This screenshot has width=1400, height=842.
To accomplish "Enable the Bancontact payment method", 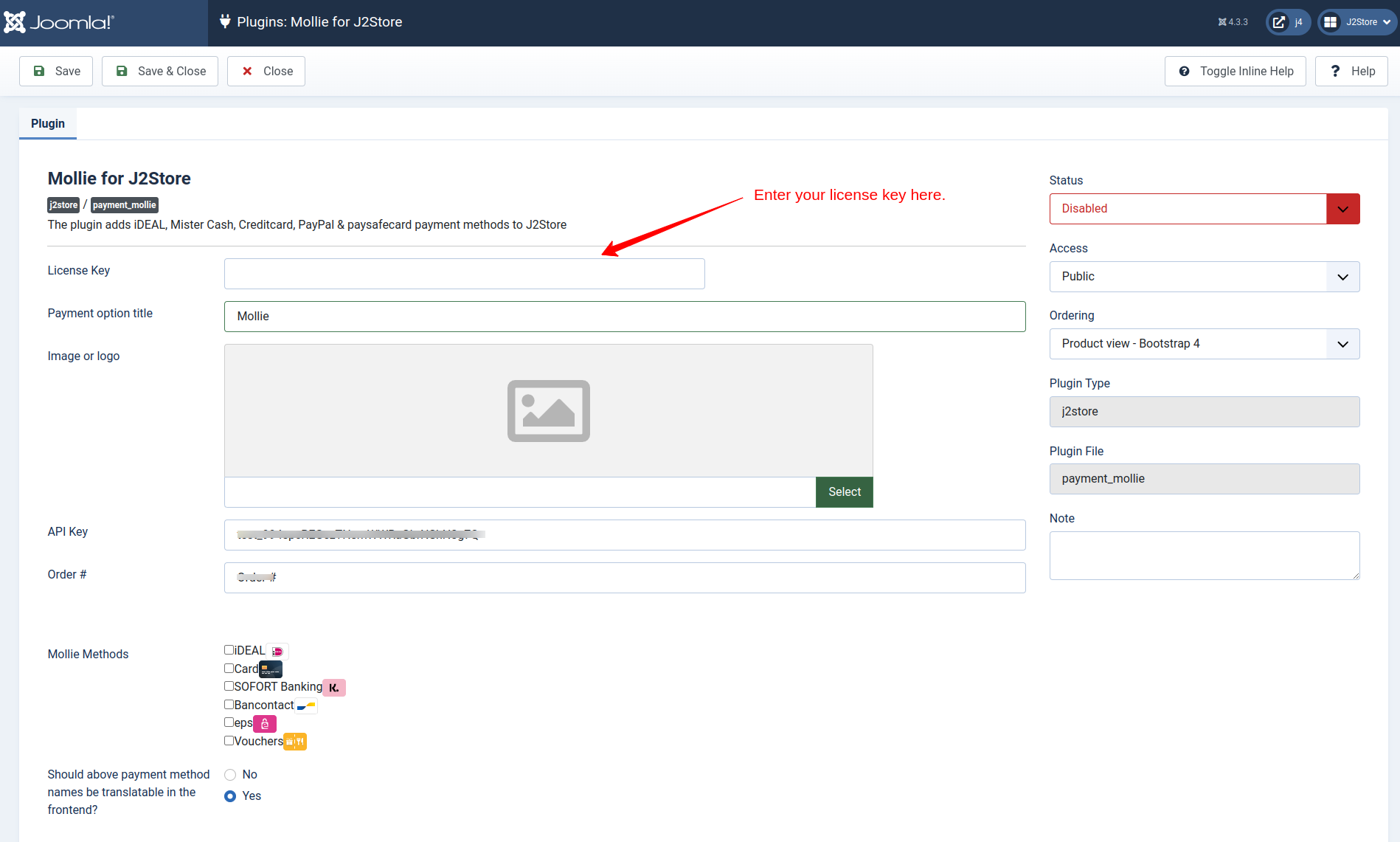I will pyautogui.click(x=229, y=705).
